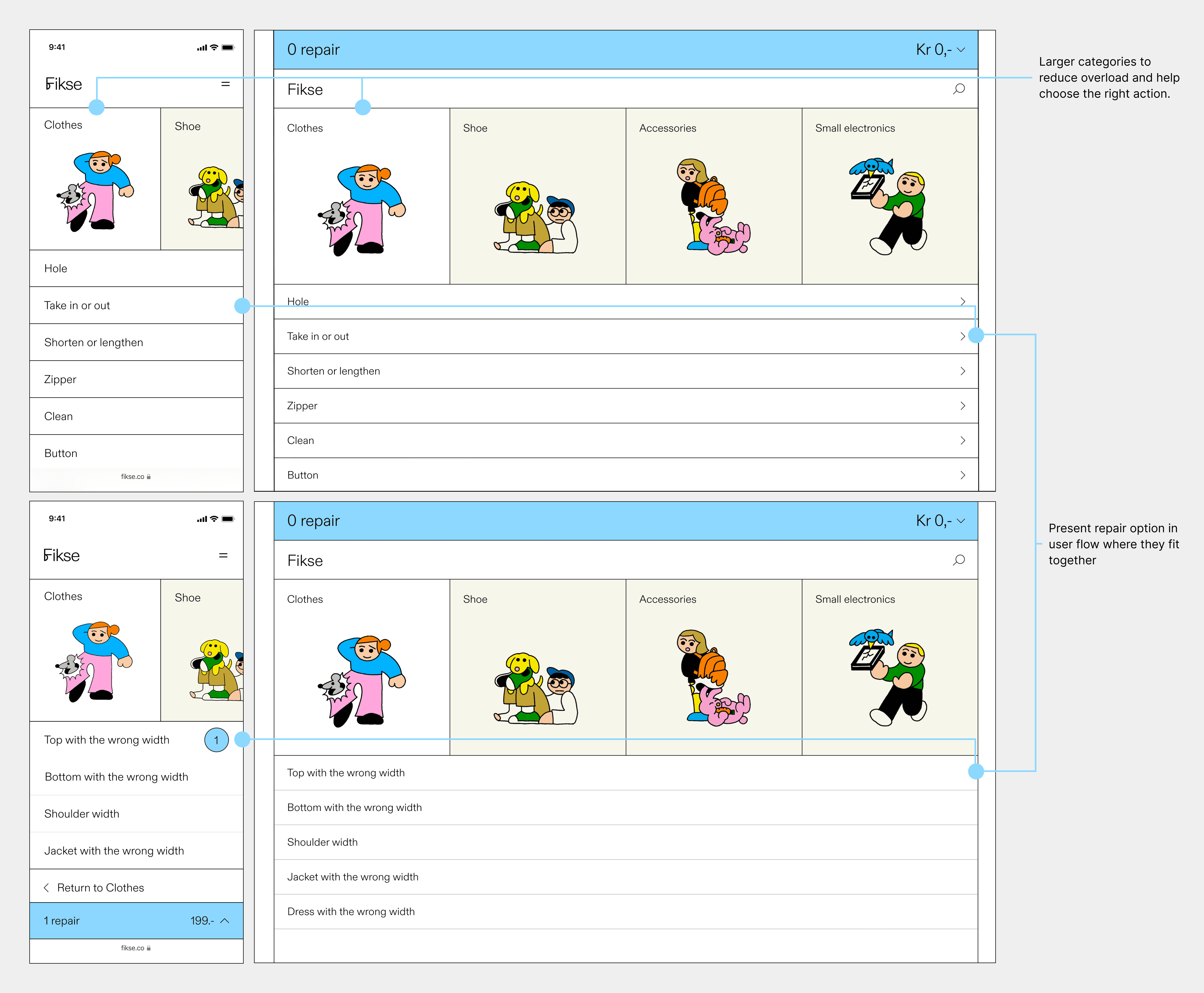Choose Dress with the wrong width option
Image resolution: width=1204 pixels, height=993 pixels.
point(351,912)
